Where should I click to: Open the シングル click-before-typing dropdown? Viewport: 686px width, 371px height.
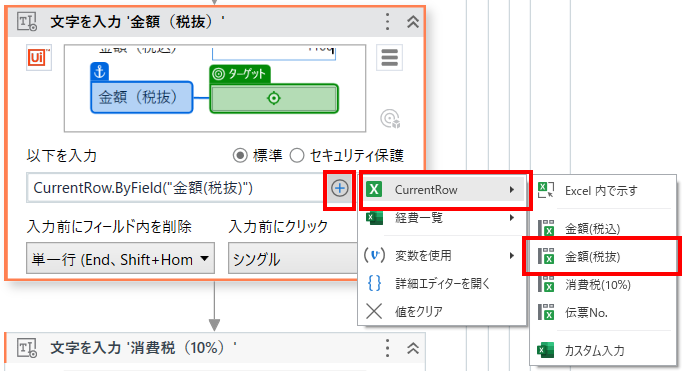tap(293, 259)
